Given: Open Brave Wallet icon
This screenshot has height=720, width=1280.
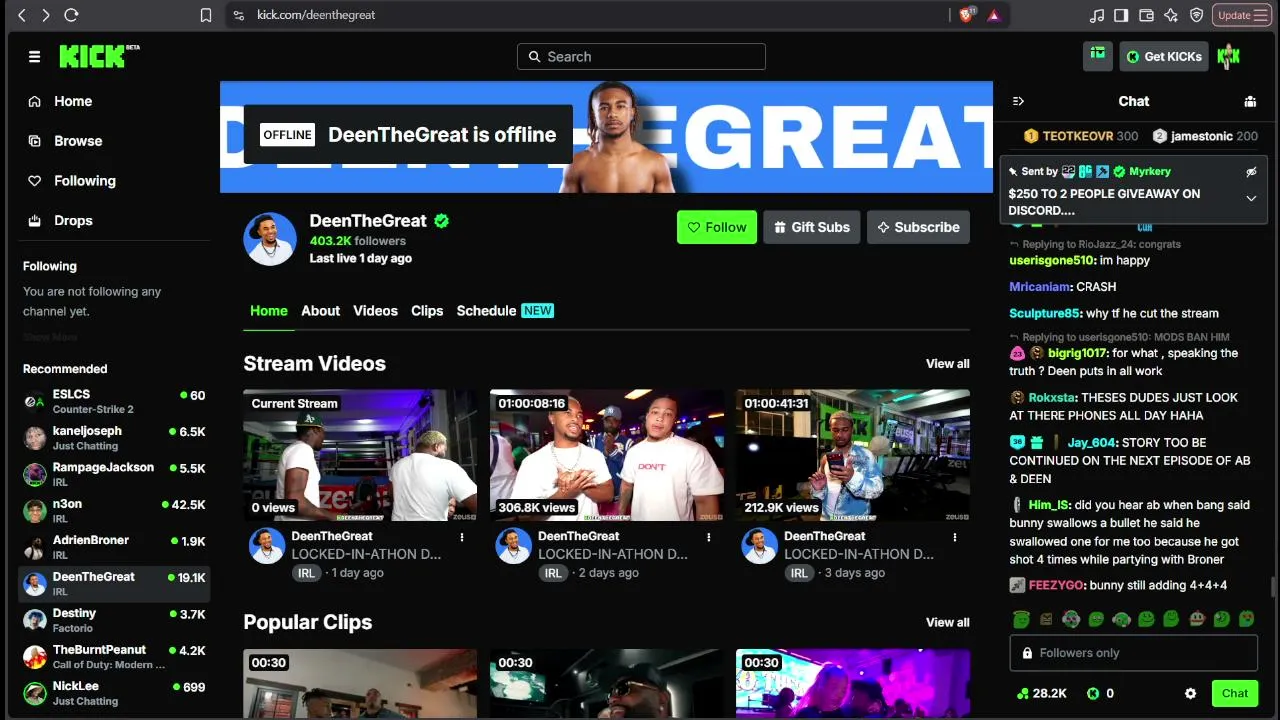Looking at the screenshot, I should click(1146, 15).
